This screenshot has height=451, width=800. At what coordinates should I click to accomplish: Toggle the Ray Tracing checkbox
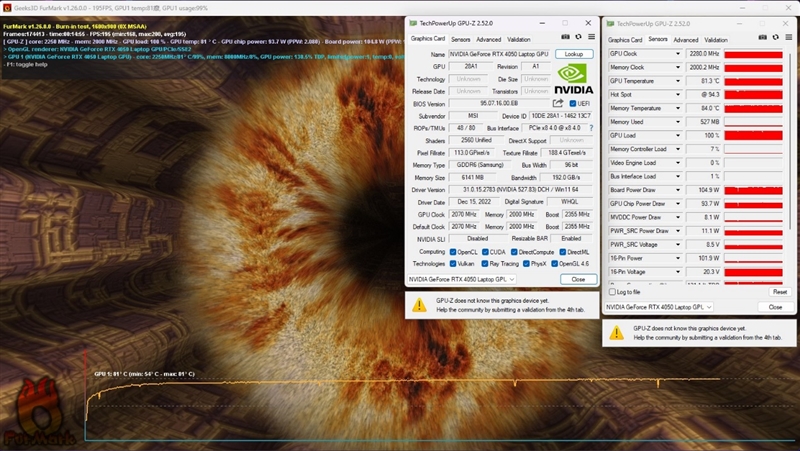tap(485, 264)
